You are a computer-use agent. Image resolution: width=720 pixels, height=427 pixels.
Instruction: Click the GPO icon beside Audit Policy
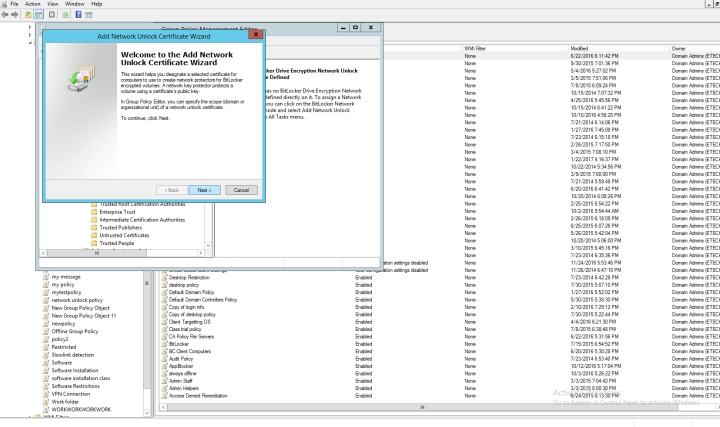point(164,359)
